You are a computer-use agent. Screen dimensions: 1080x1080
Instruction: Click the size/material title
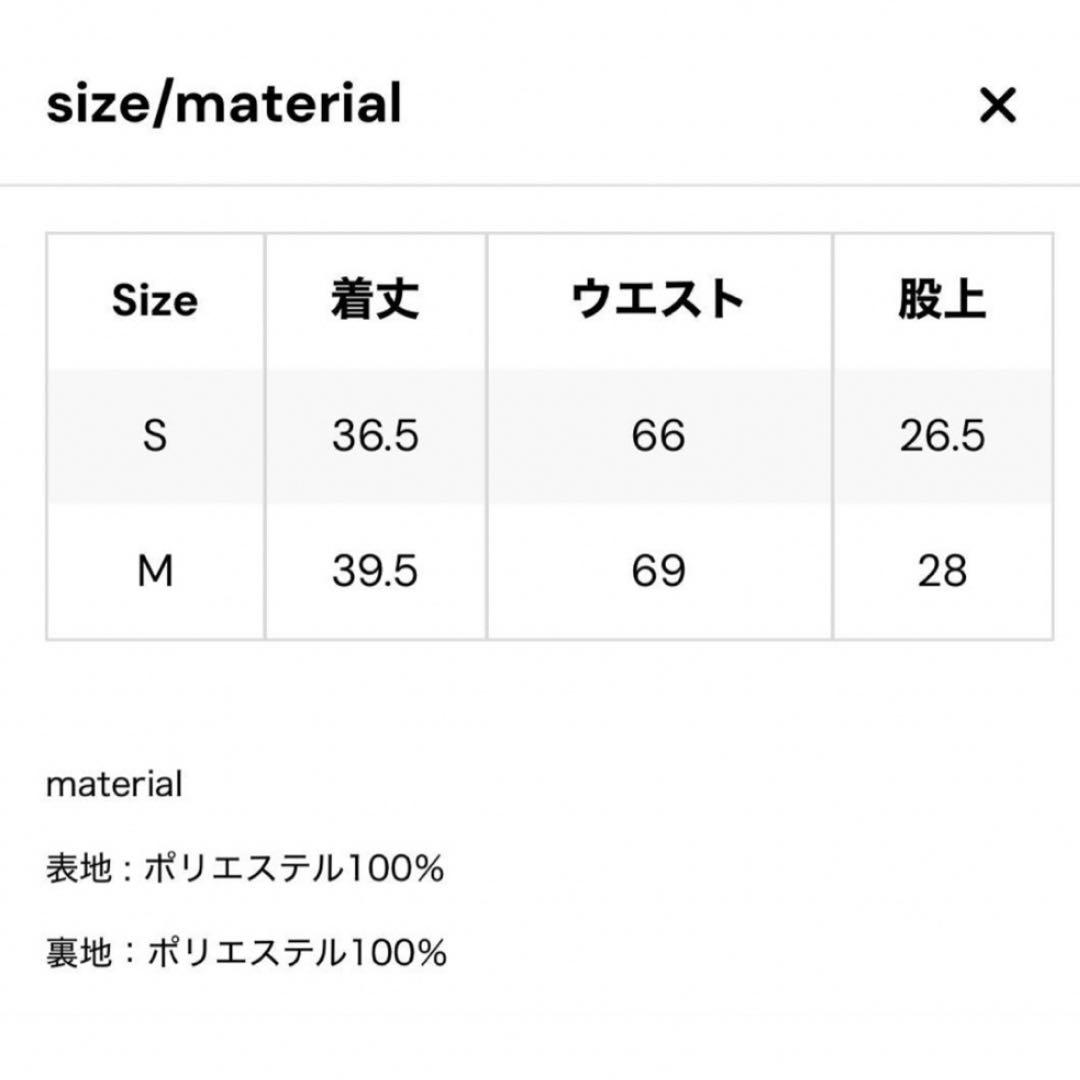pos(224,105)
